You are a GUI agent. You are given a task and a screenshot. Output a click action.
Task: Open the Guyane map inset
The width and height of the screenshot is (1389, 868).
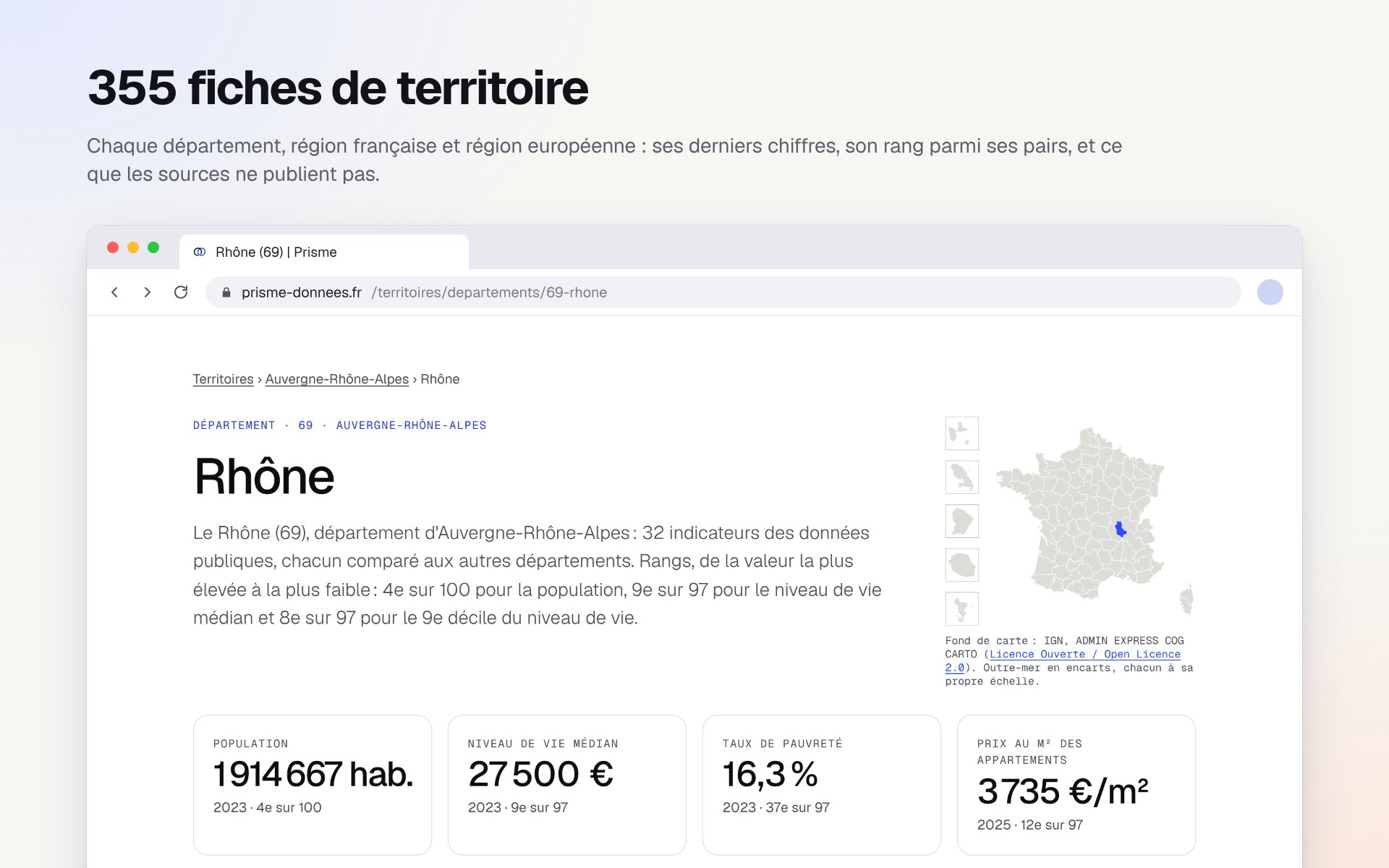pyautogui.click(x=961, y=521)
